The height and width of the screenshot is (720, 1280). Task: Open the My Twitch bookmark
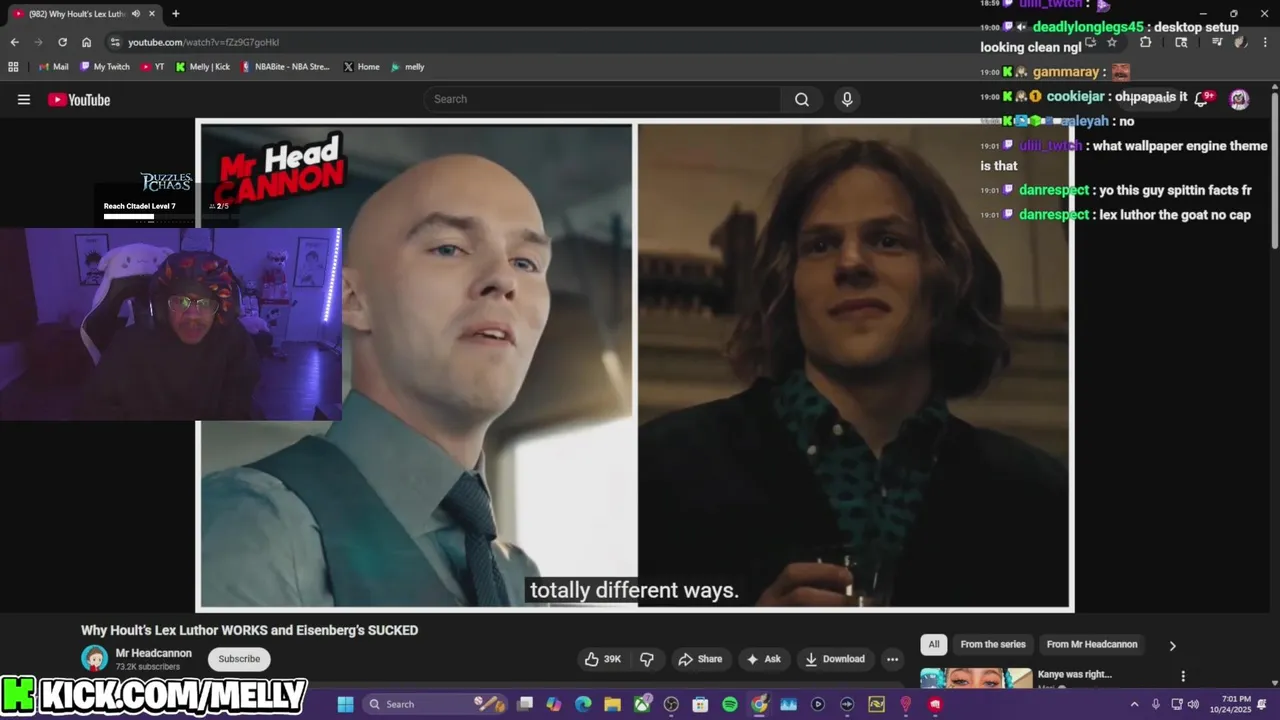[x=105, y=67]
